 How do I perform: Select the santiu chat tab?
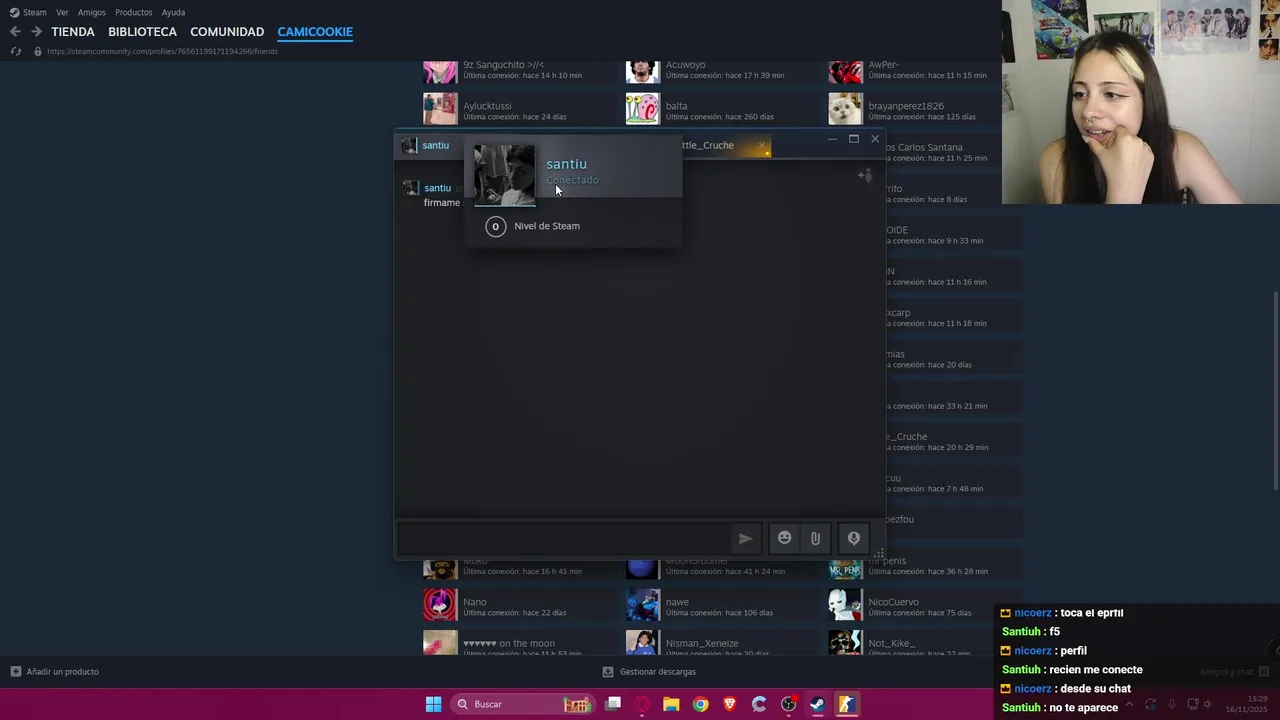tap(427, 145)
